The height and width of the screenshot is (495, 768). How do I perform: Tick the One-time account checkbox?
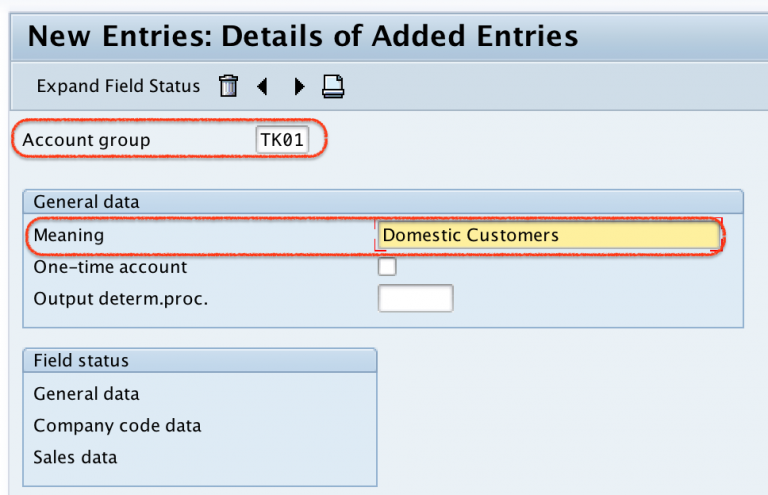pyautogui.click(x=387, y=267)
